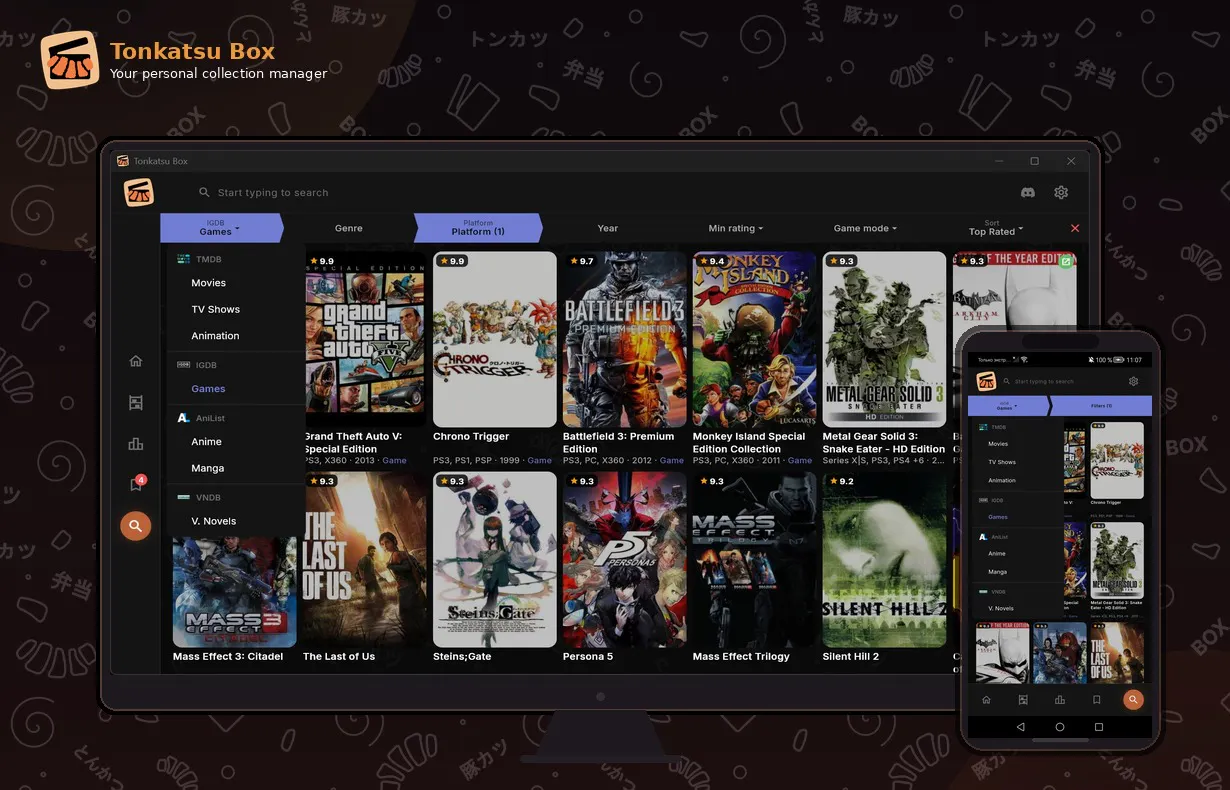The height and width of the screenshot is (790, 1230).
Task: Tap Movies in phone source menu
Action: click(x=998, y=444)
